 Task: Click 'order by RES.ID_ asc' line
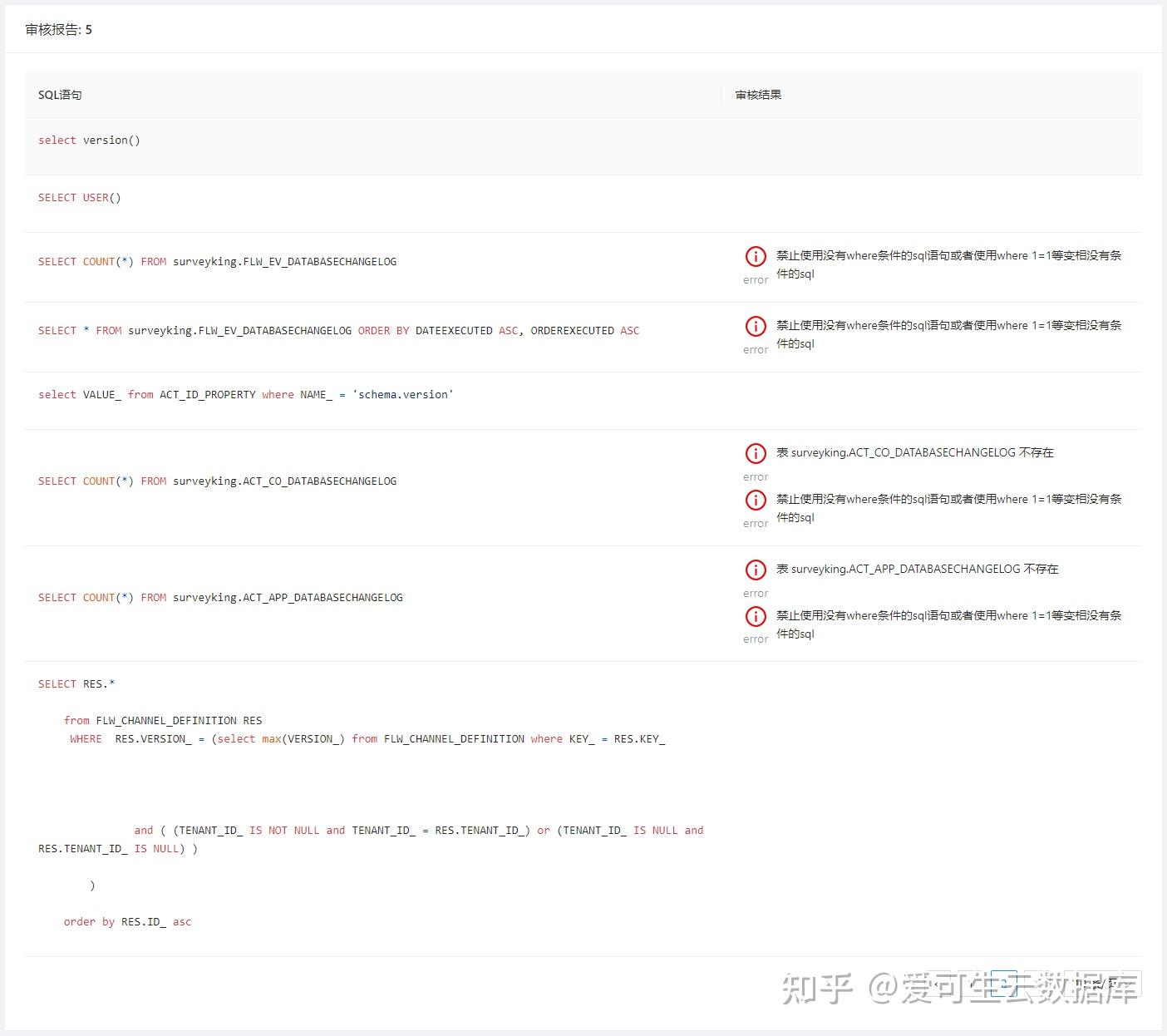click(x=128, y=922)
